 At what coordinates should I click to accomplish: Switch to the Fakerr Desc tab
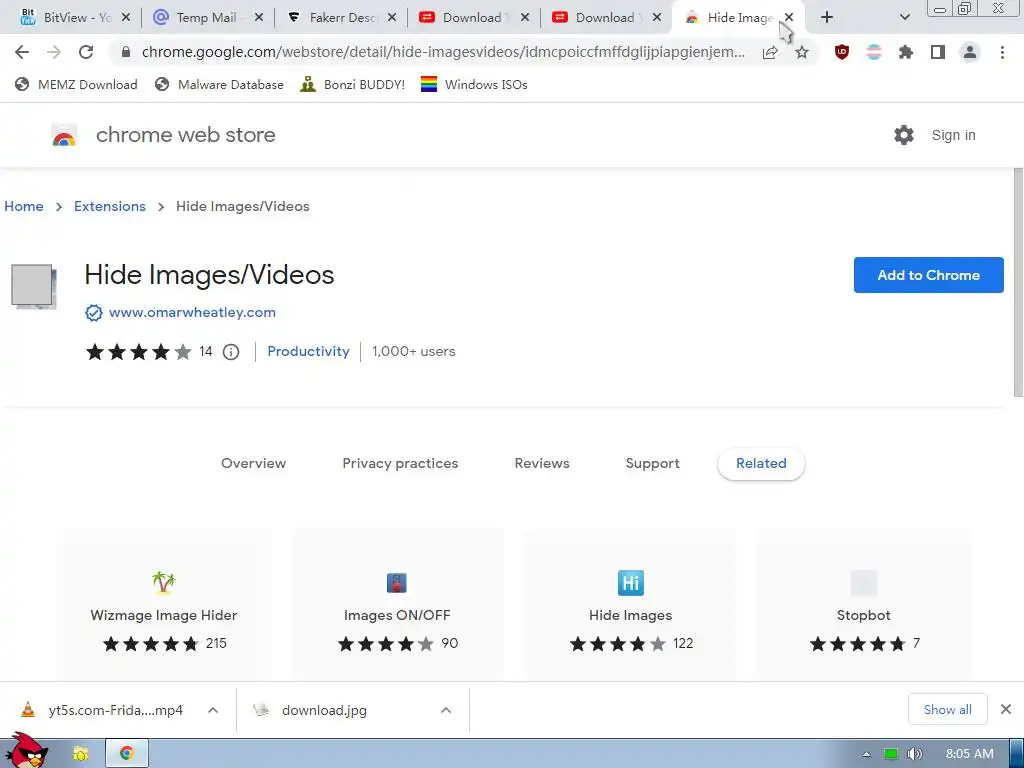click(342, 18)
